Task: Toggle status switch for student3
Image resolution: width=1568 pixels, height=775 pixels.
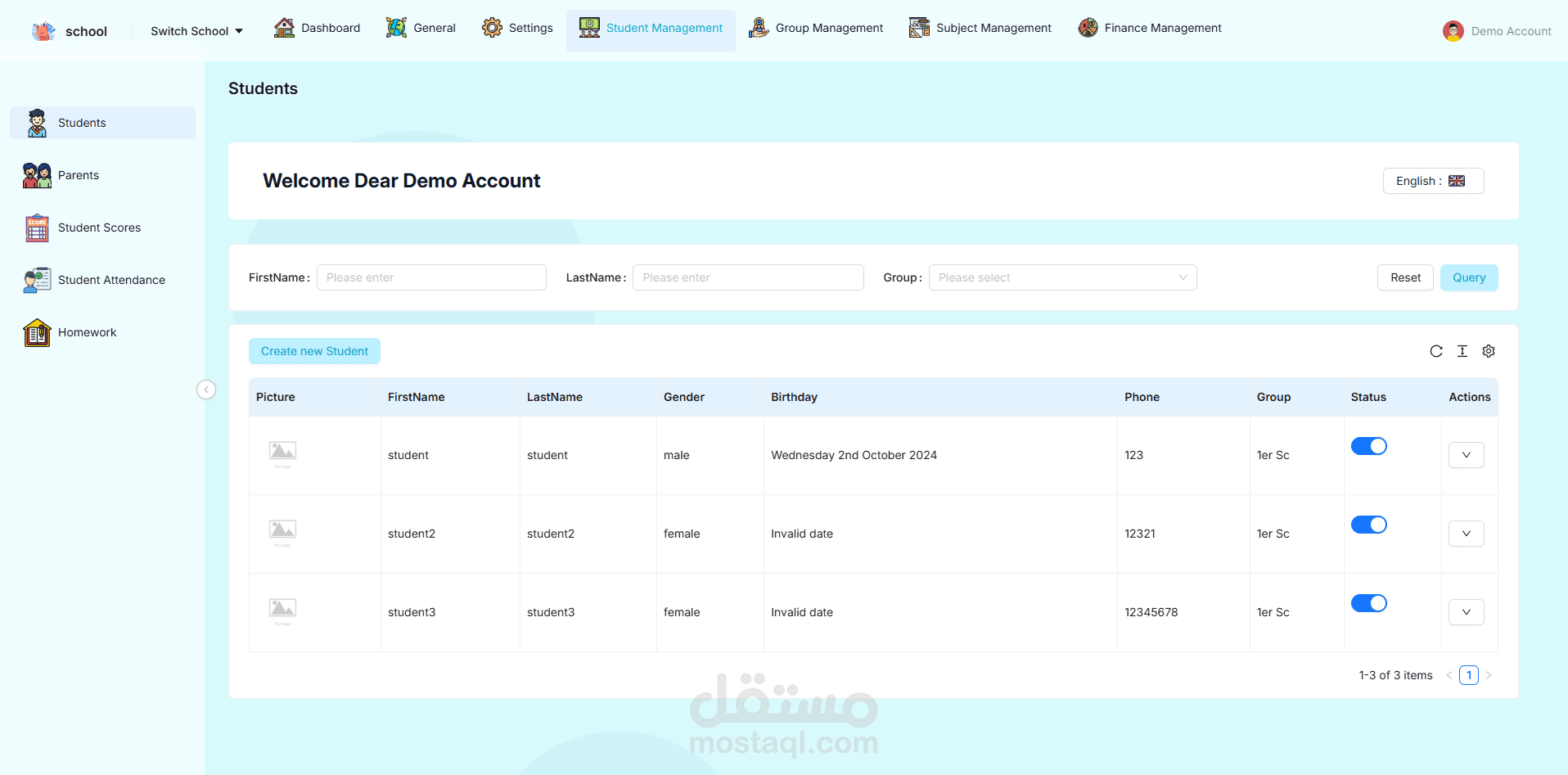Action: click(1369, 603)
